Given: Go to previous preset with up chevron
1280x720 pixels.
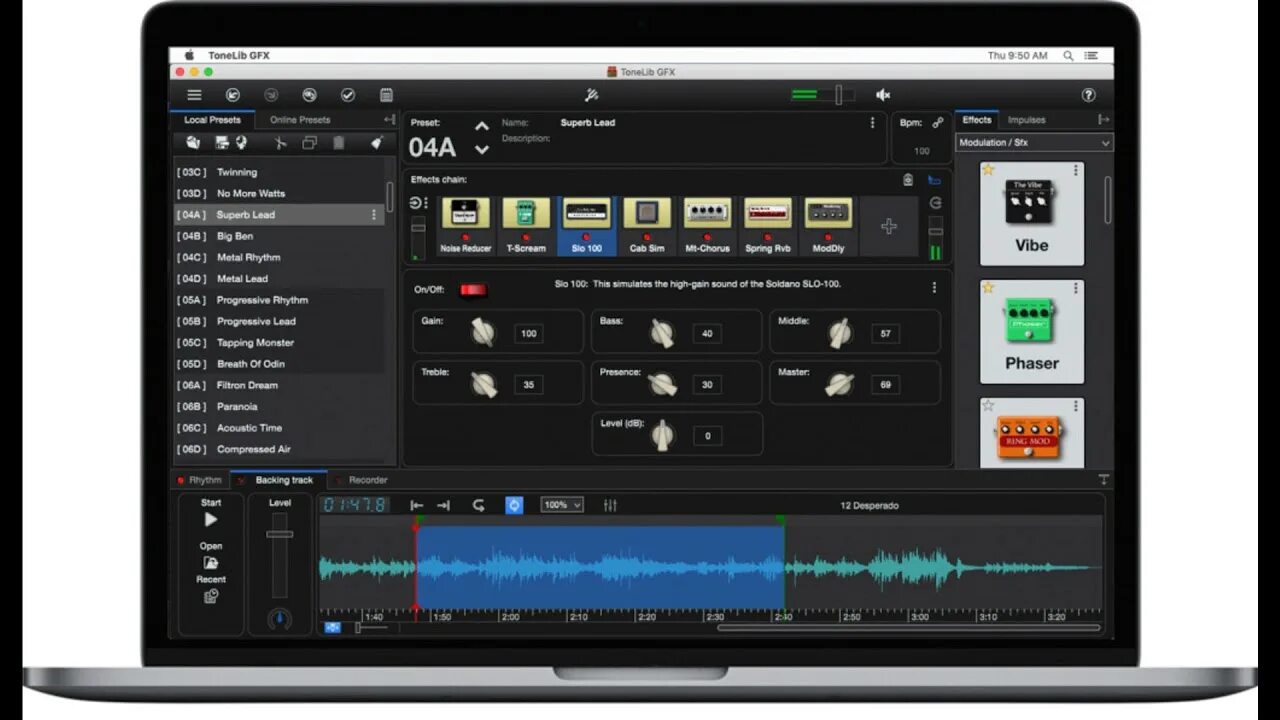Looking at the screenshot, I should (x=482, y=126).
